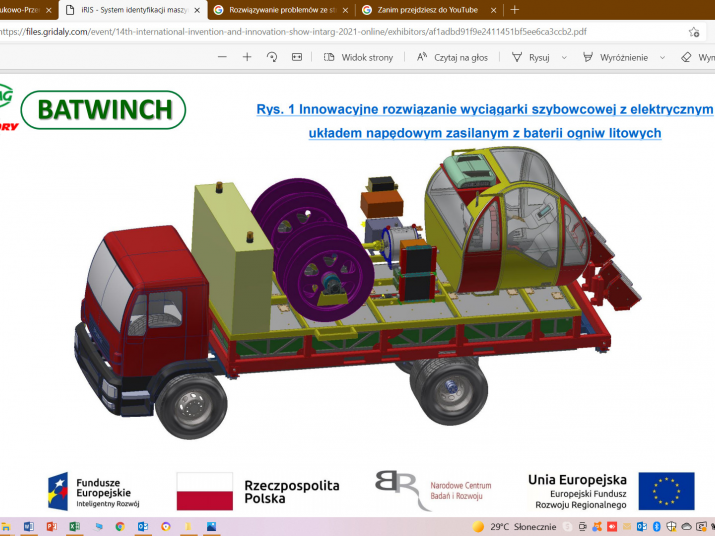Click the fit to page icon
This screenshot has width=715, height=536.
[296, 57]
